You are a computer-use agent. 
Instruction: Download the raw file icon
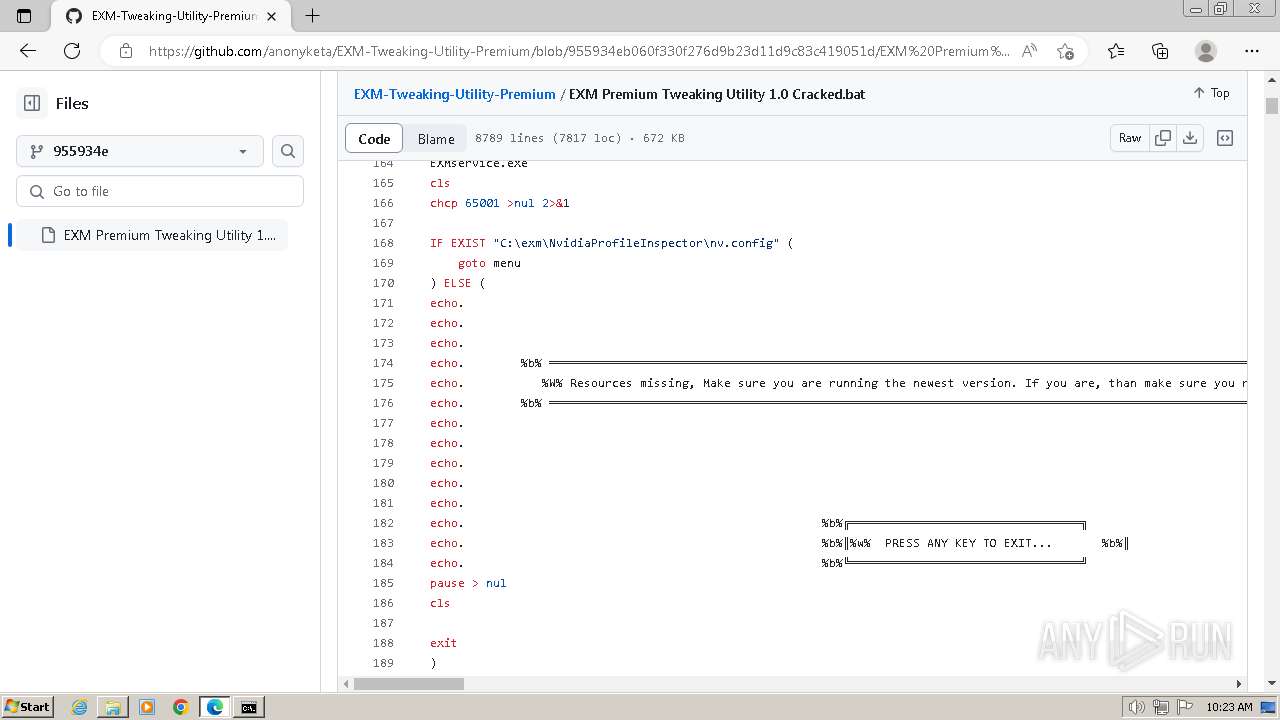(1190, 138)
